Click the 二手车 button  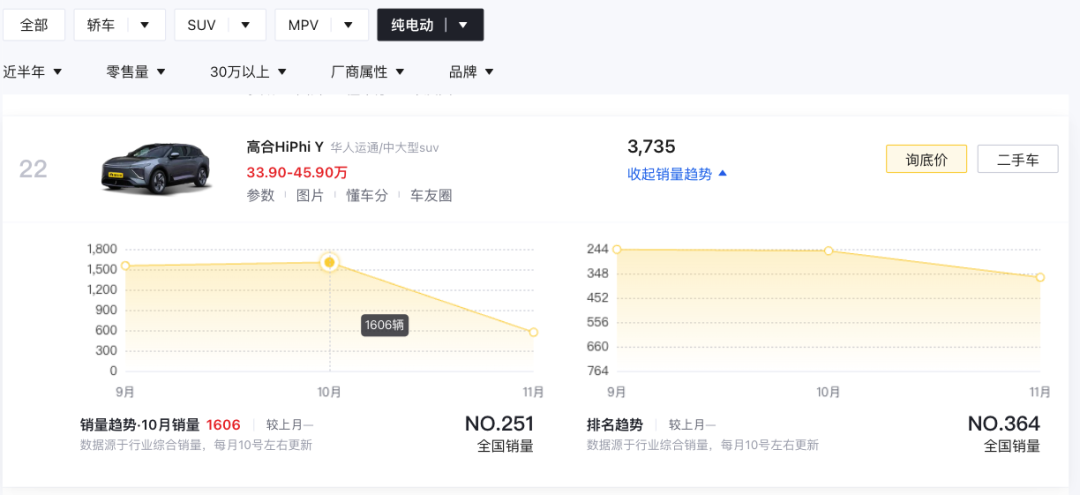(x=1017, y=159)
